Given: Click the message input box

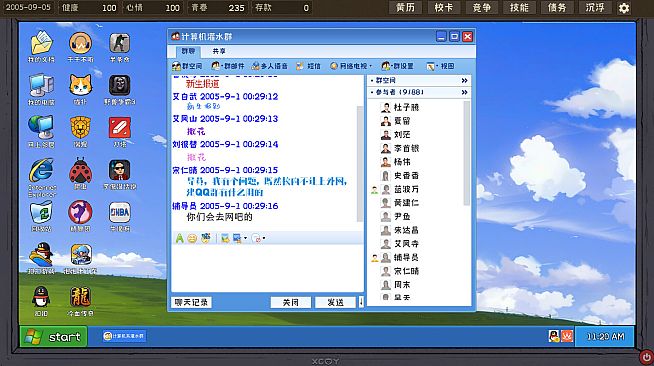Looking at the screenshot, I should 267,268.
